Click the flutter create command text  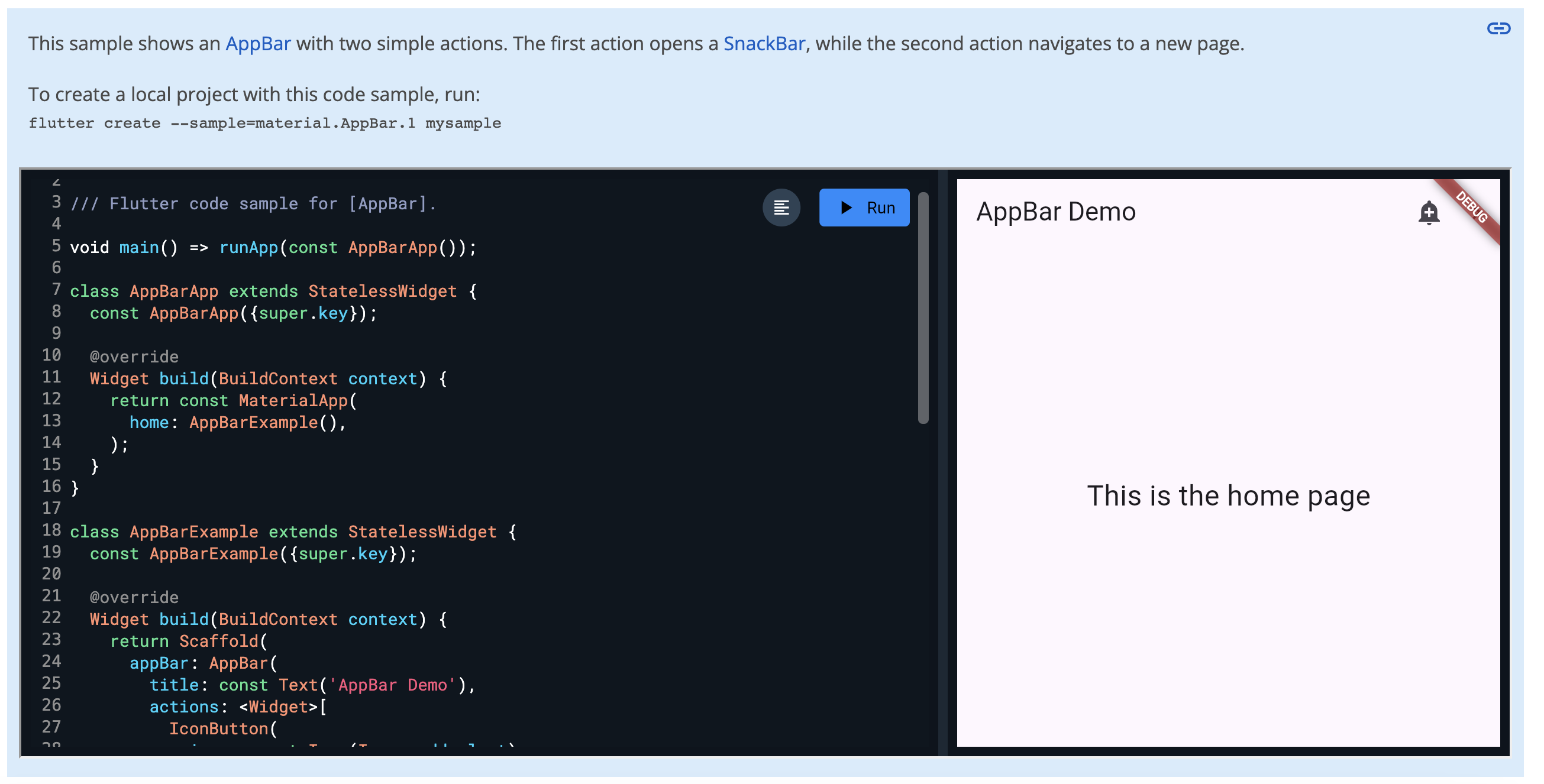[x=264, y=124]
